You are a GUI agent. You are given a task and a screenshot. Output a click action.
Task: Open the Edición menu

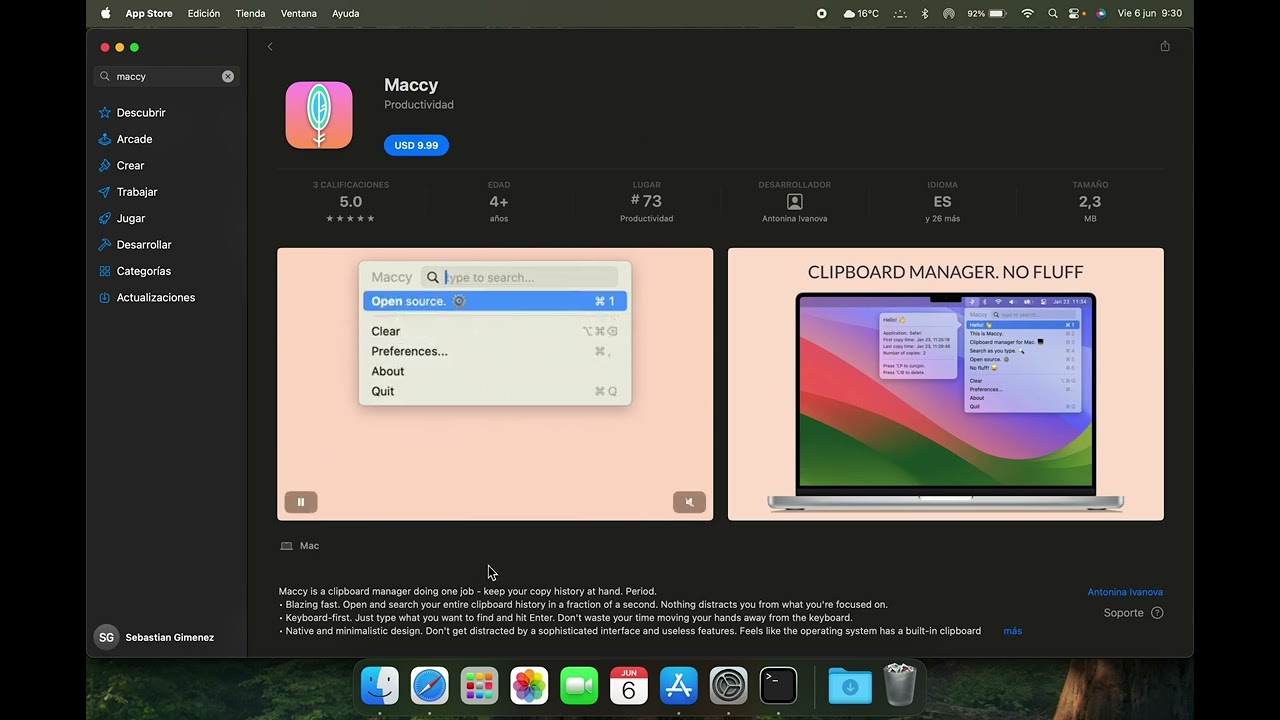tap(204, 13)
